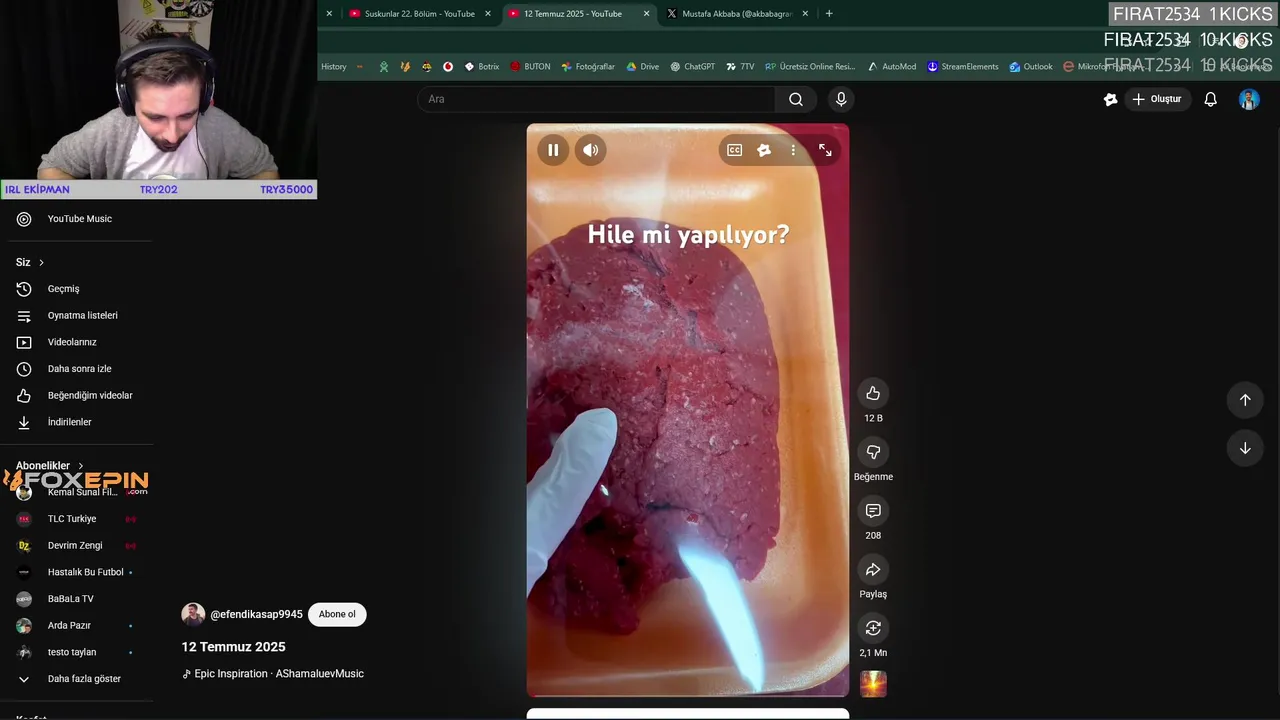The image size is (1280, 720).
Task: Open the account avatar menu
Action: click(1249, 99)
